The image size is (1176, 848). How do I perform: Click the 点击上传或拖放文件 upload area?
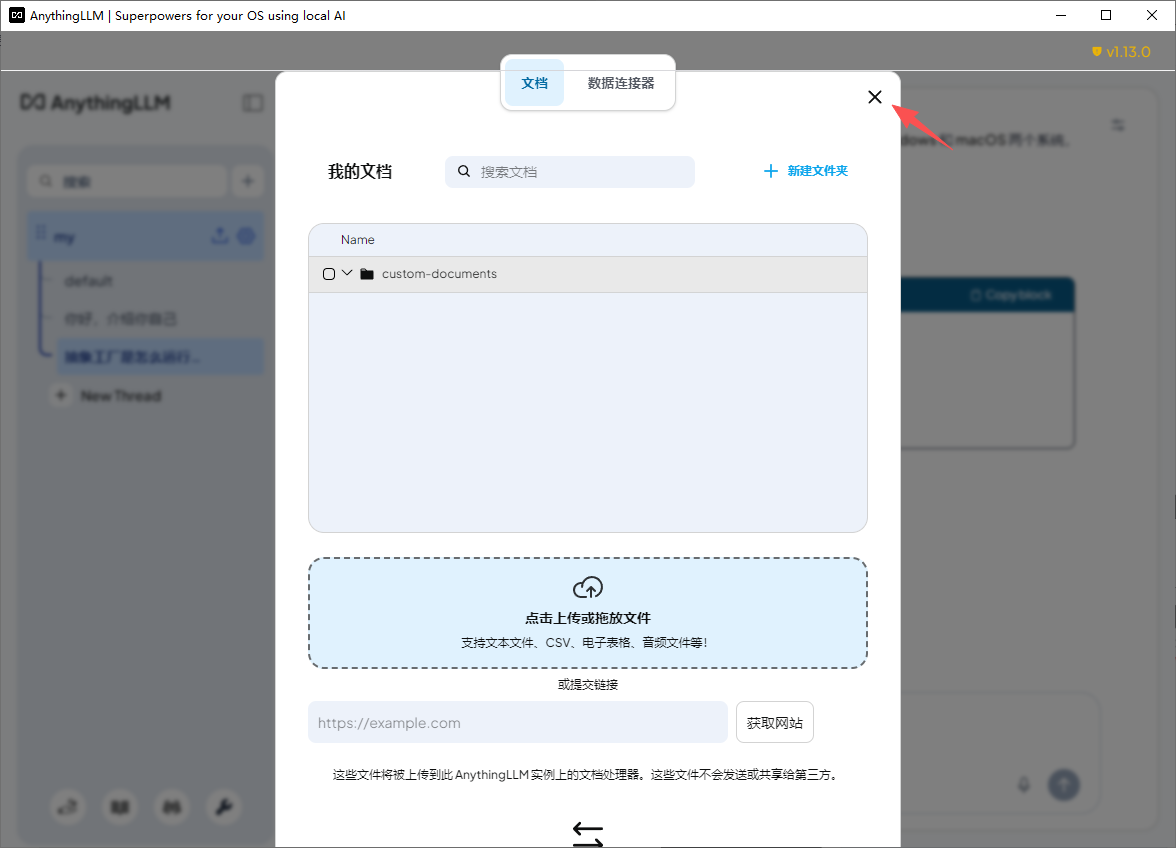(x=588, y=613)
